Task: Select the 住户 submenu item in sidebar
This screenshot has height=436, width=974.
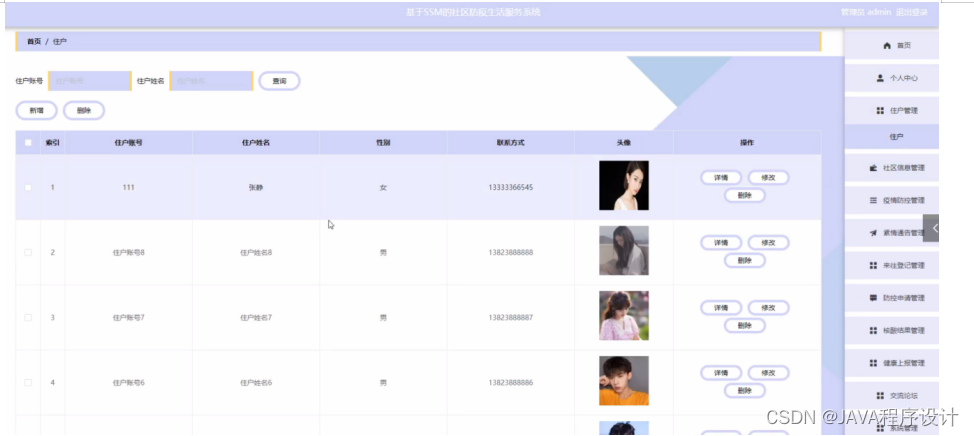Action: tap(891, 136)
